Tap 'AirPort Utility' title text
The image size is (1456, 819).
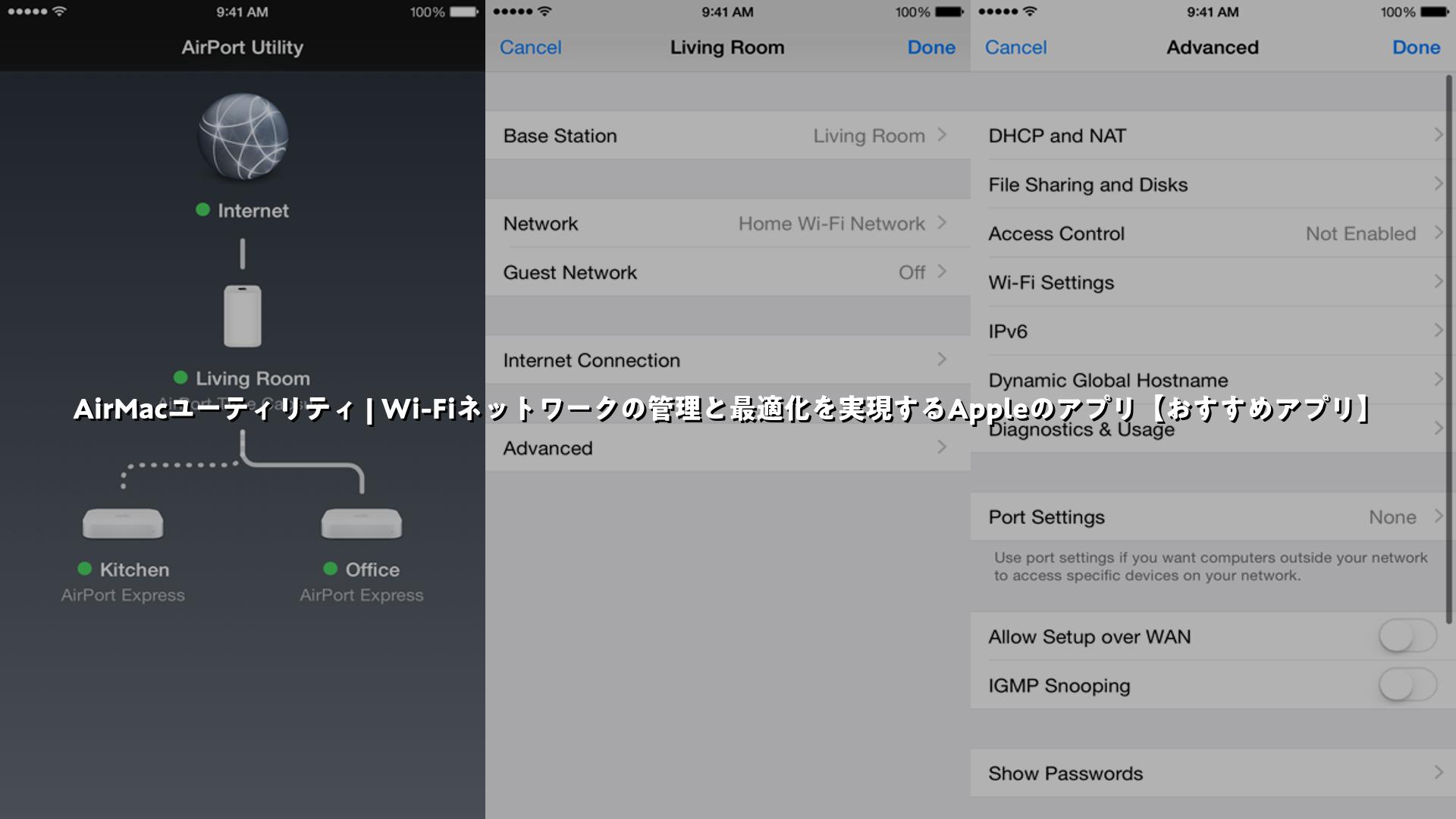[242, 47]
